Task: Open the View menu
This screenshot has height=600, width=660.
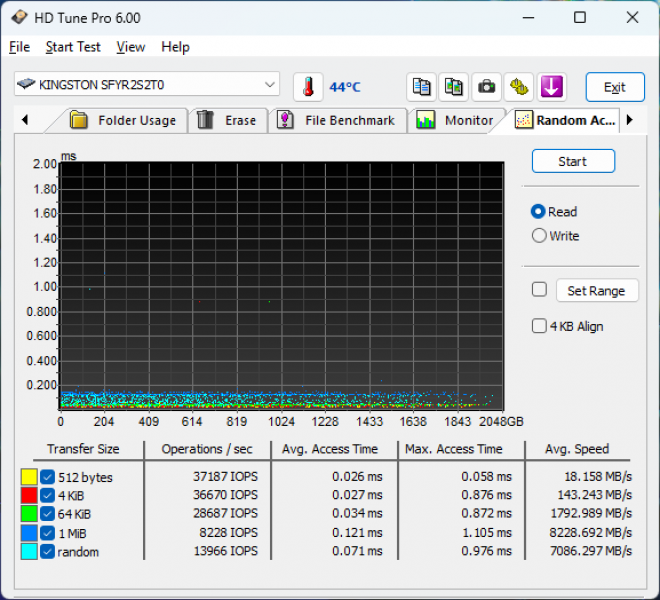Action: pos(130,47)
